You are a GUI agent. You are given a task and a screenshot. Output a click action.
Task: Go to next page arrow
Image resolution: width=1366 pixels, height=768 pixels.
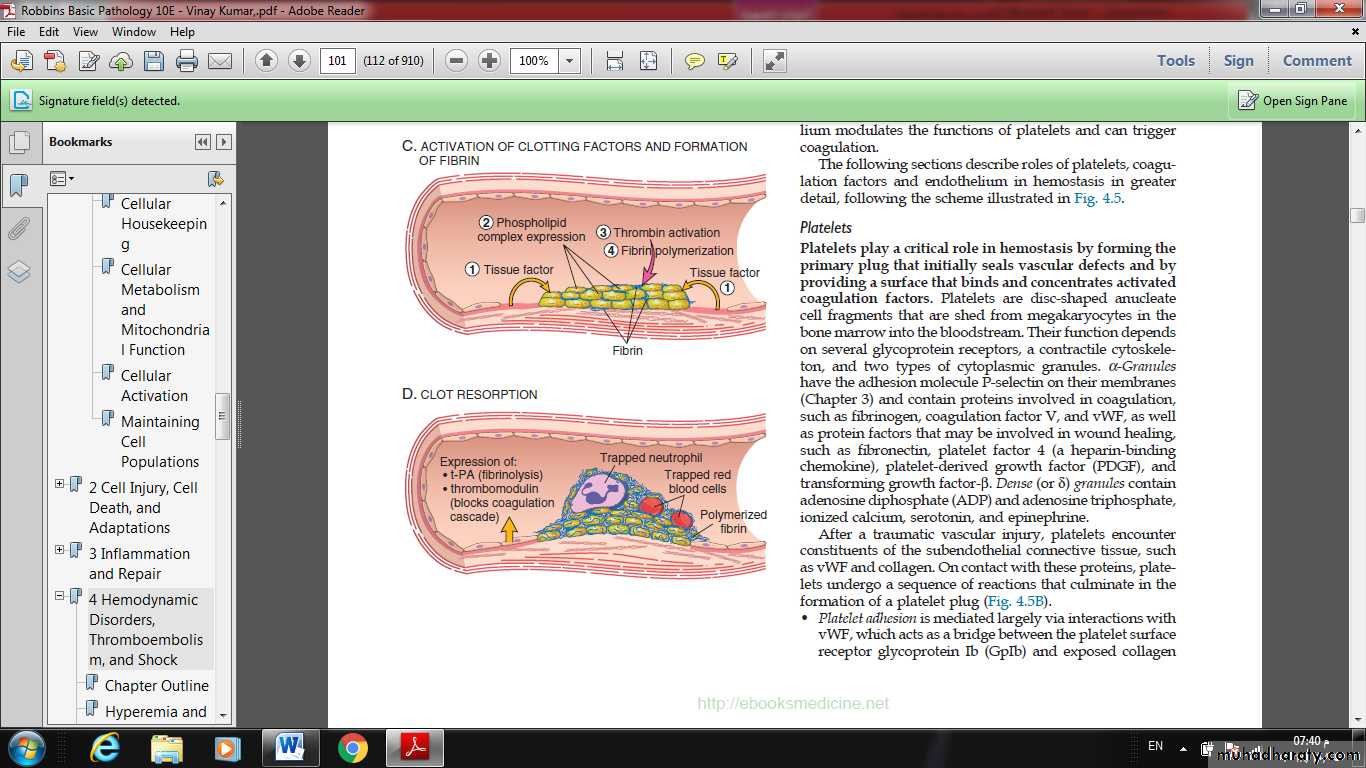pos(299,61)
